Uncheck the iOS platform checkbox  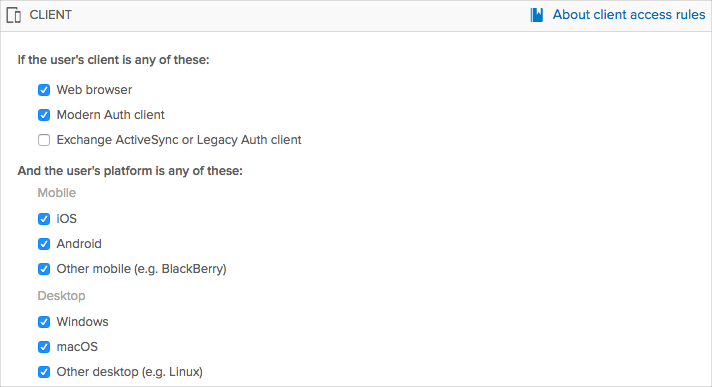pos(44,219)
